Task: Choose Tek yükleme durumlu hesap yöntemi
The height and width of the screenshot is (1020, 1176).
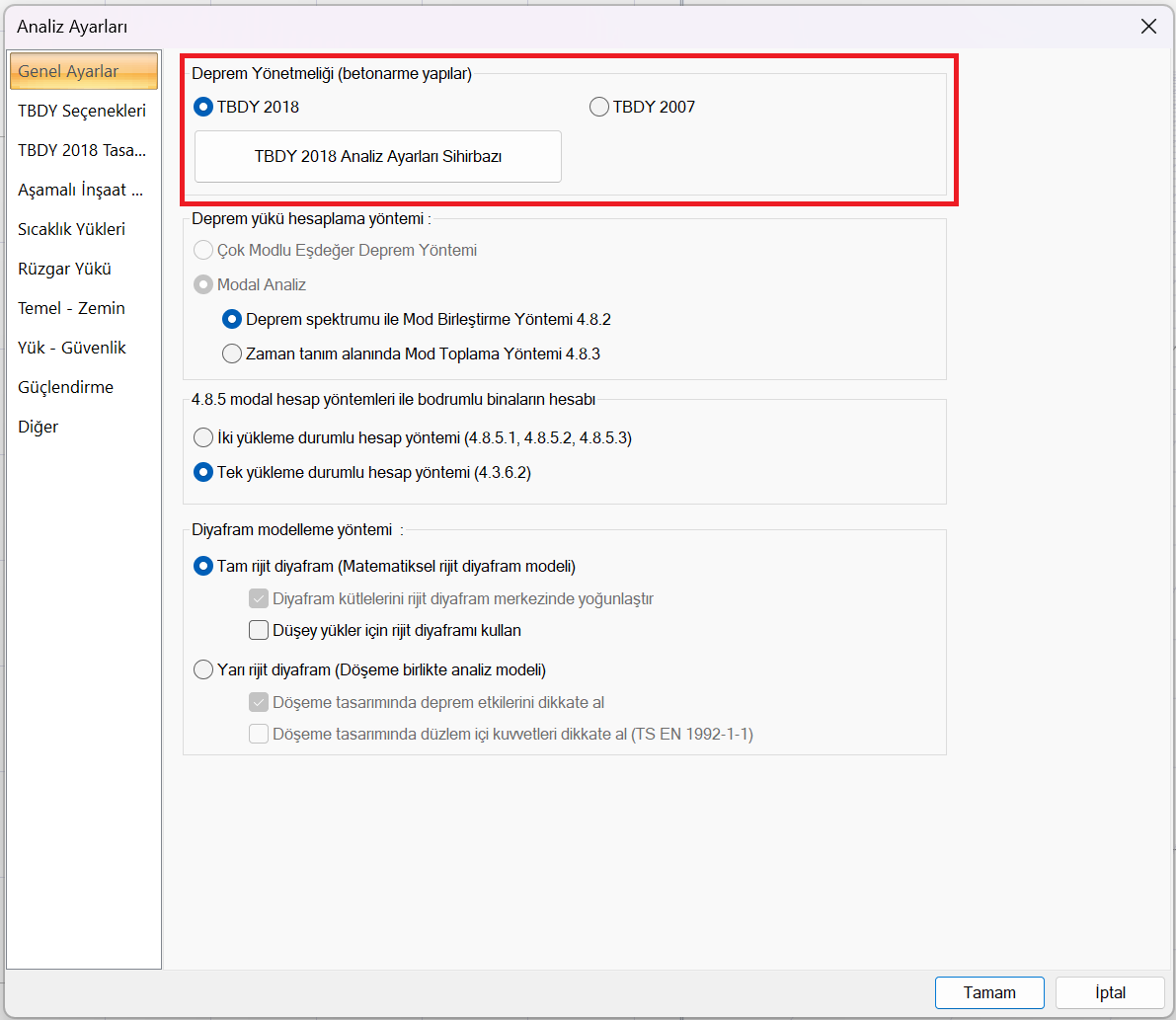Action: point(204,472)
